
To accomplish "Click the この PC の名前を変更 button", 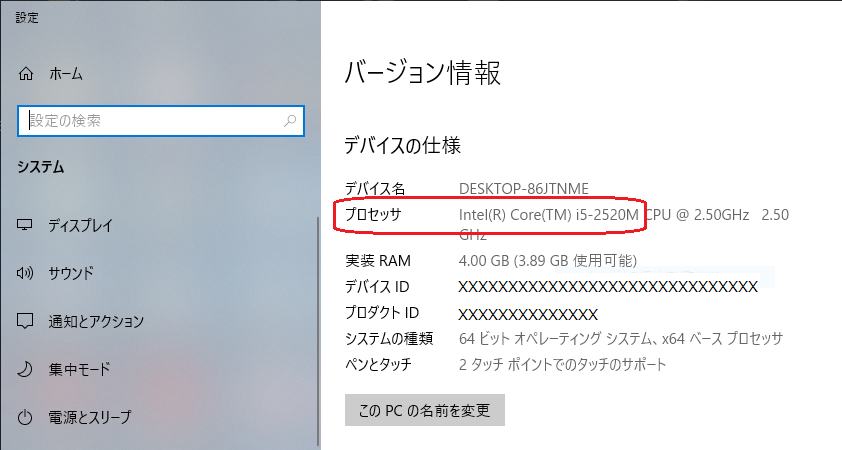I will [x=425, y=410].
